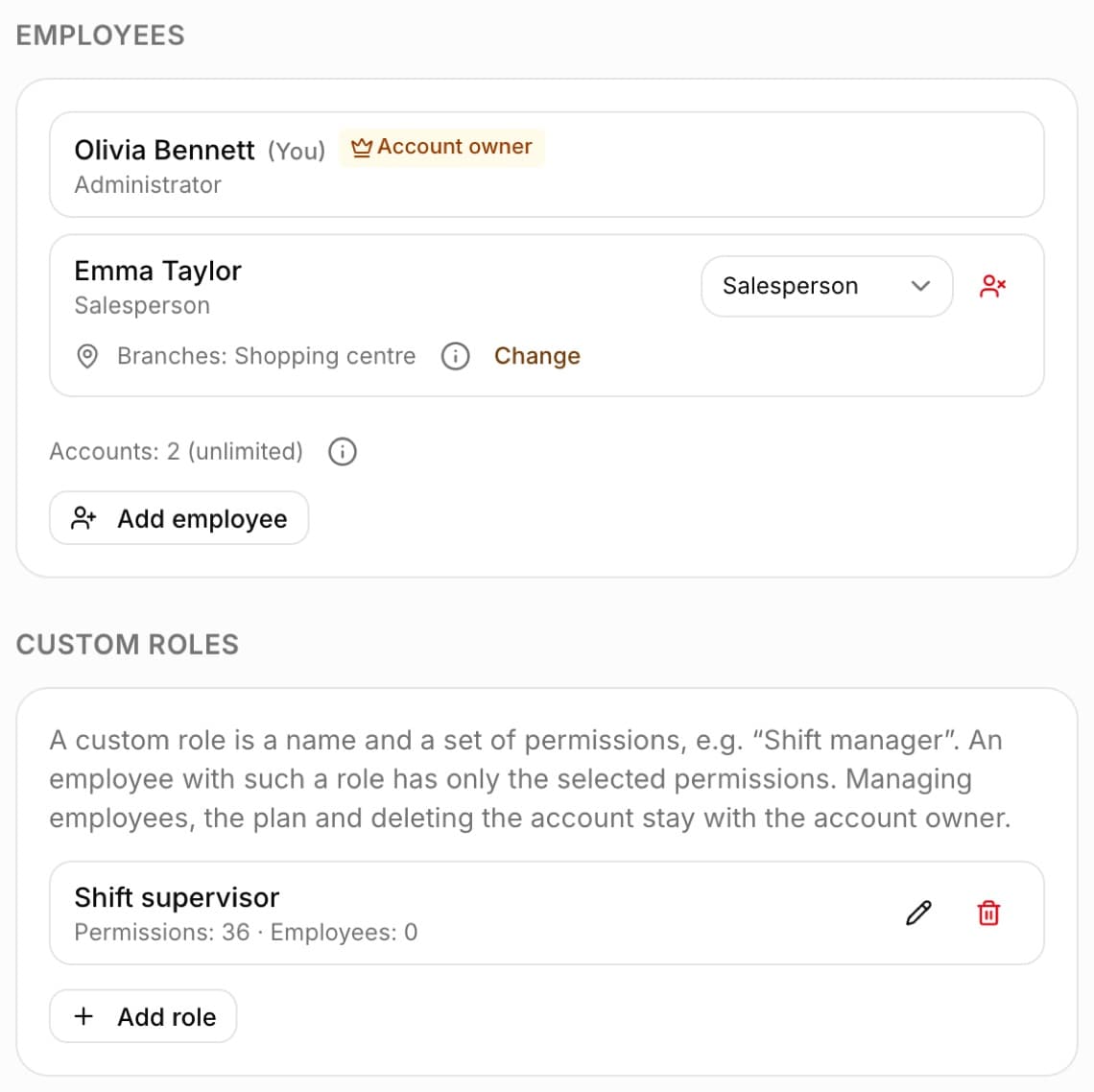The image size is (1094, 1092).
Task: Click the EMPLOYEES section heading
Action: coord(101,36)
